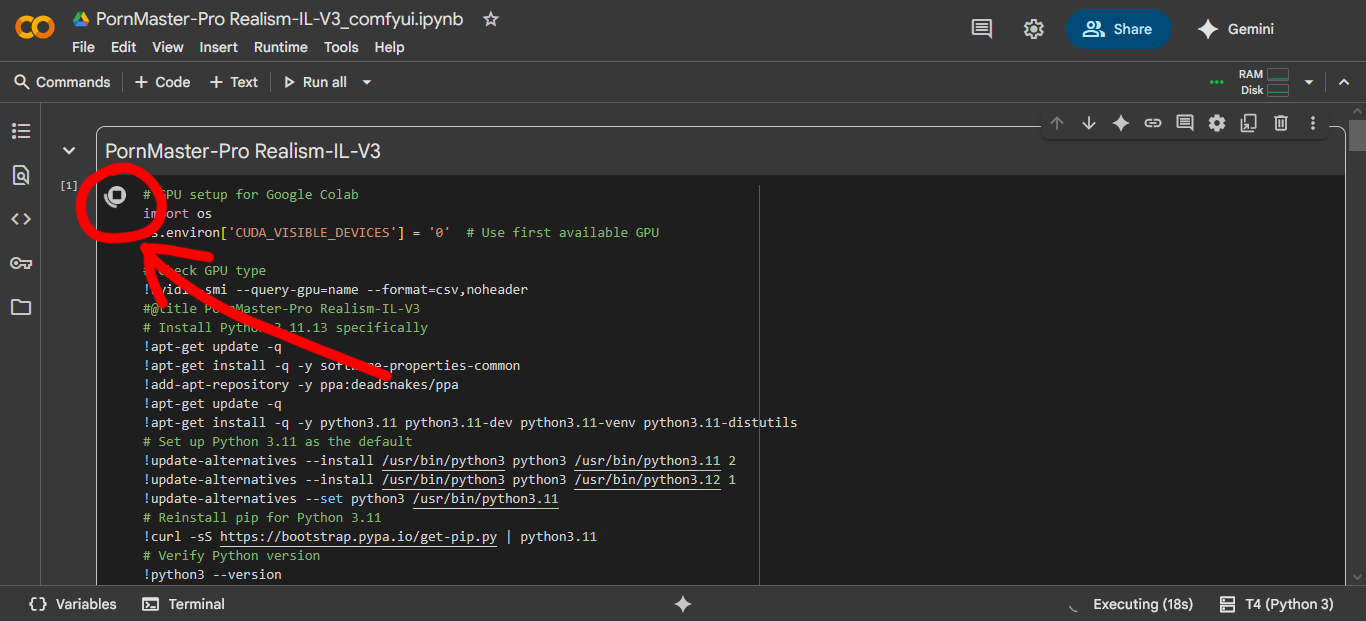The image size is (1366, 621).
Task: Browse files in the sidebar
Action: click(x=21, y=306)
